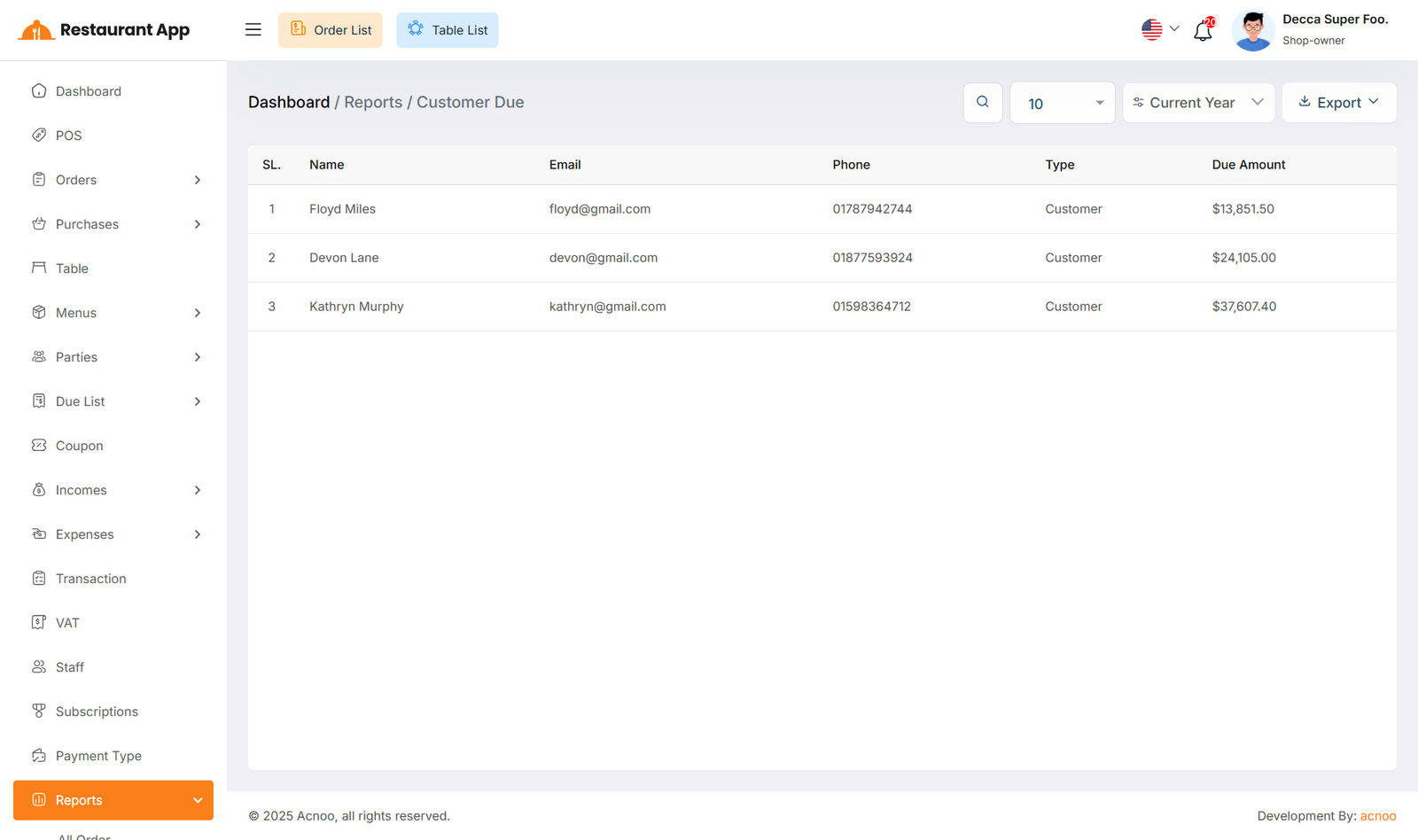Expand the Purchases submenu chevron
Viewport: 1418px width, 840px height.
(x=198, y=224)
